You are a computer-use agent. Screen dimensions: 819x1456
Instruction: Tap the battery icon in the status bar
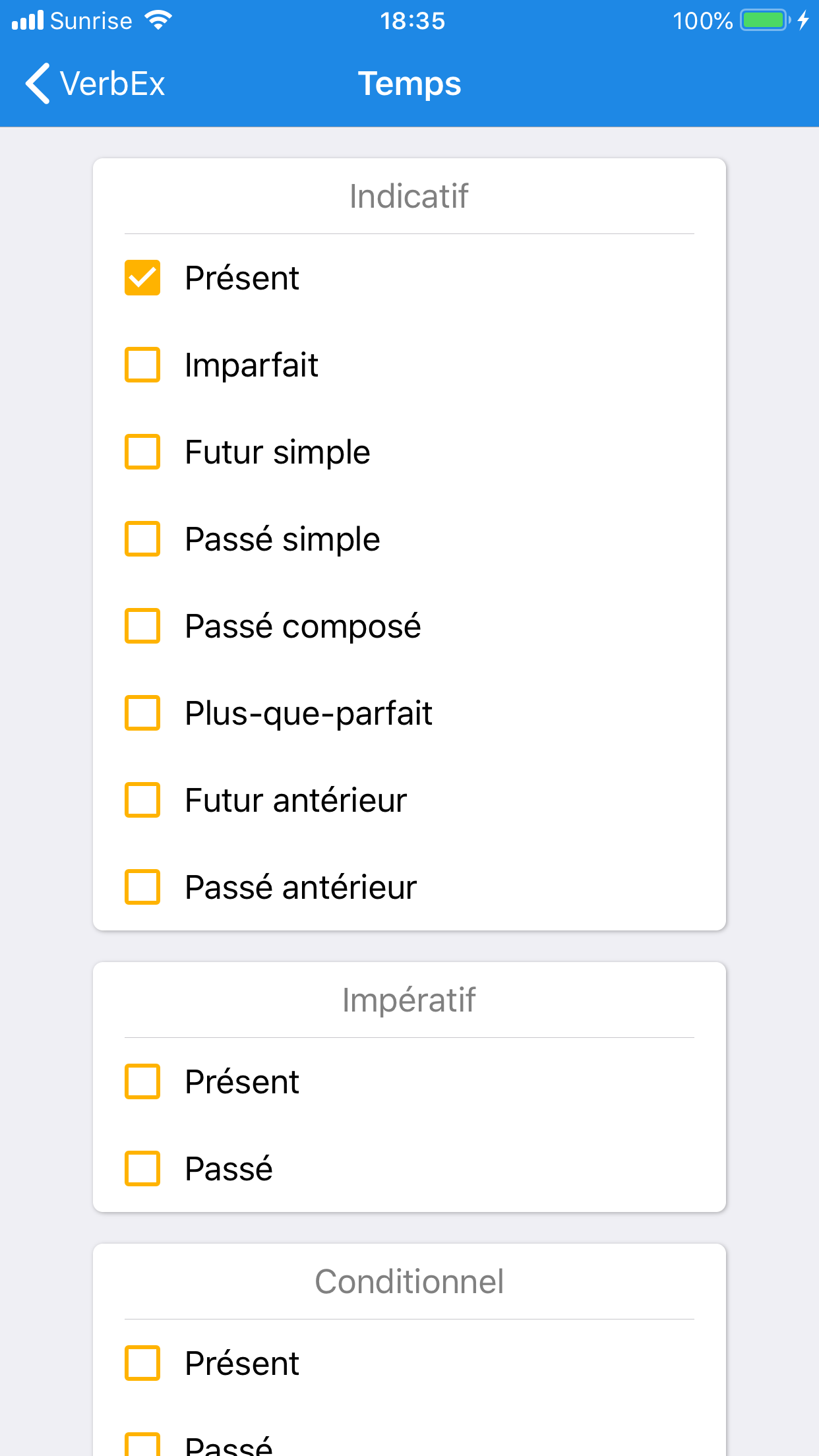[x=764, y=20]
